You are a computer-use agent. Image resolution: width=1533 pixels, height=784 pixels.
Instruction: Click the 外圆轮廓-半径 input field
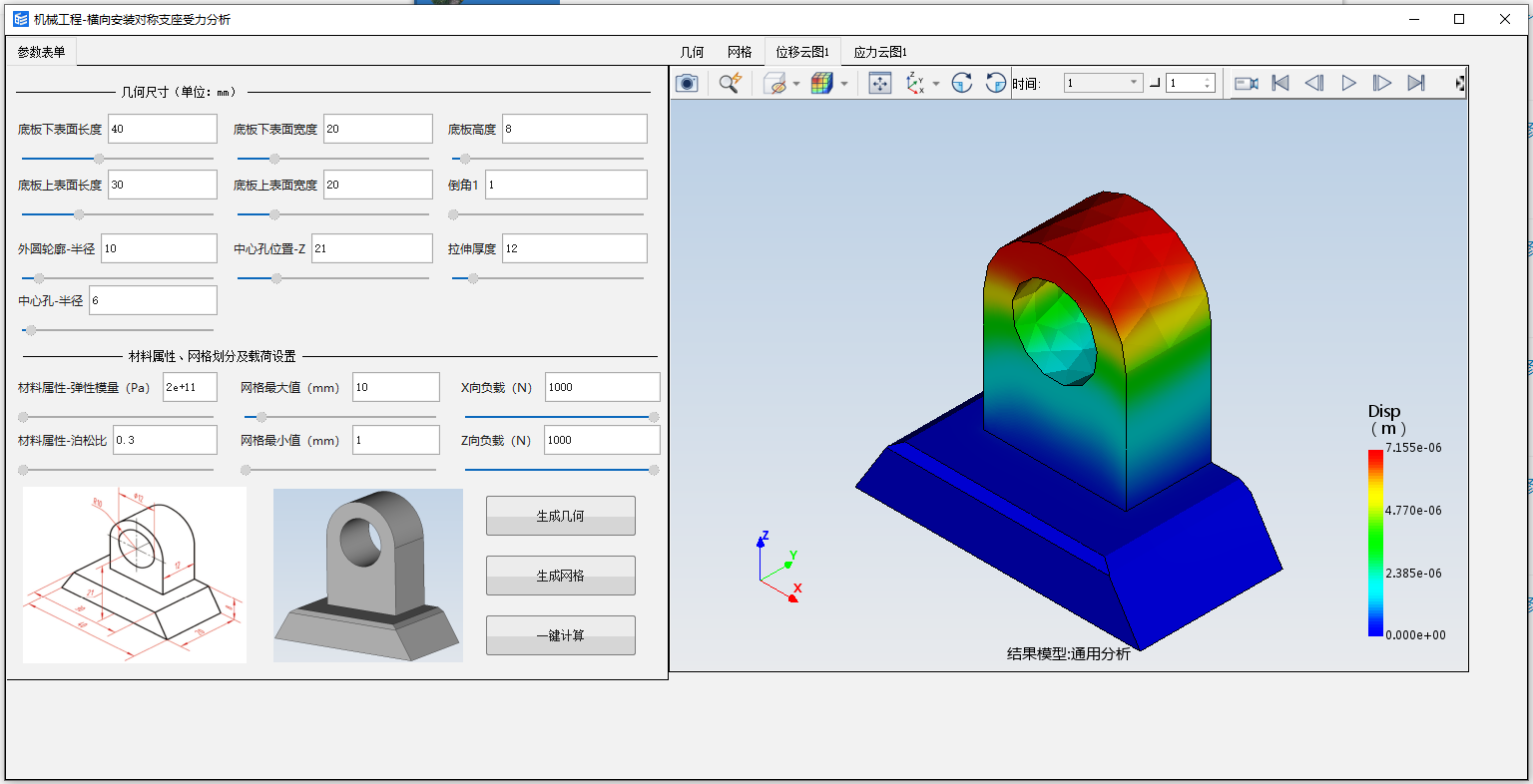pos(159,248)
